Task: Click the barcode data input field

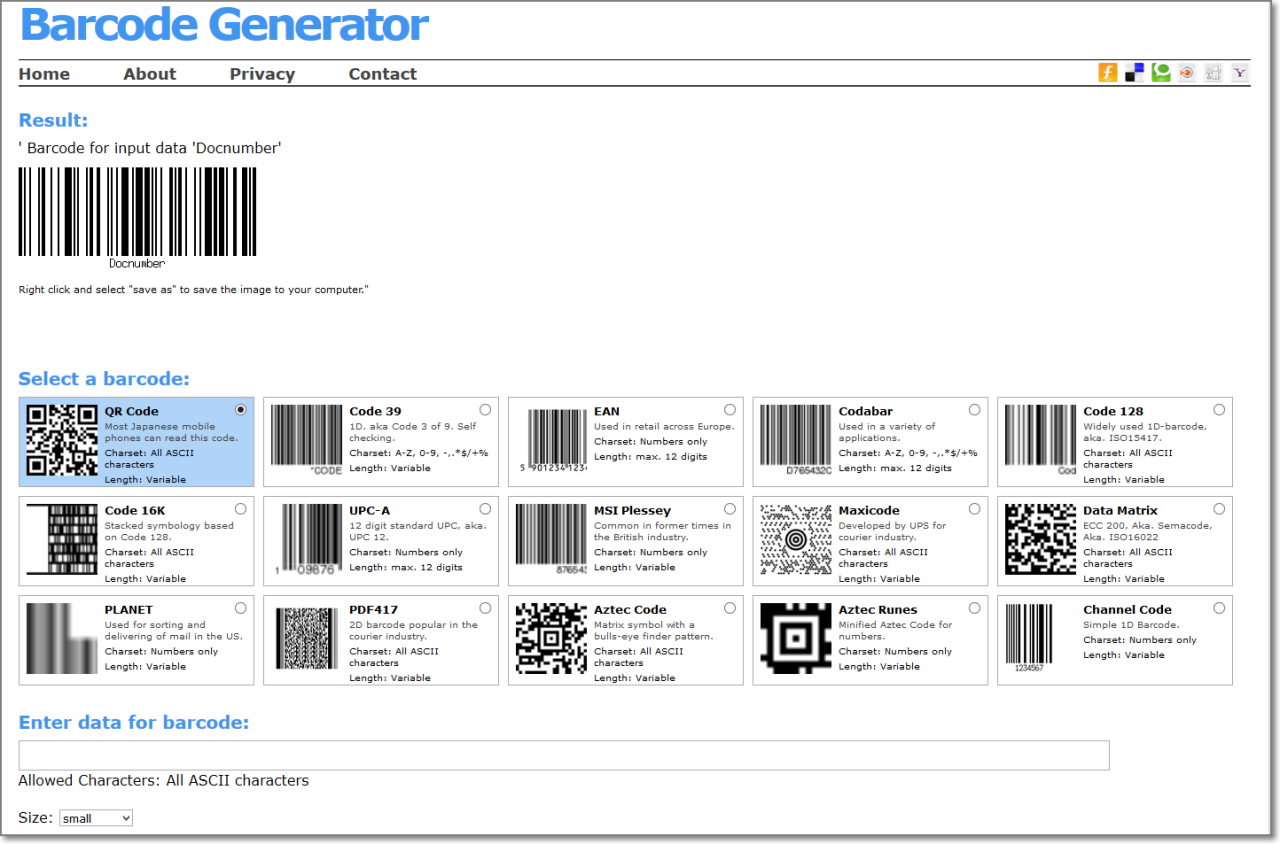Action: [564, 755]
